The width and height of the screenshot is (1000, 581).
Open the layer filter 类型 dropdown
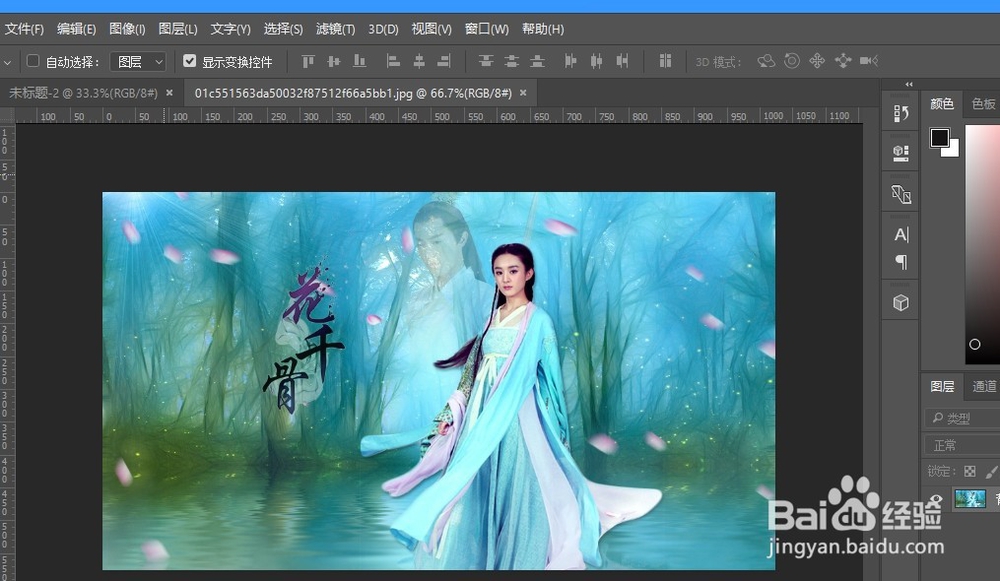pyautogui.click(x=962, y=418)
